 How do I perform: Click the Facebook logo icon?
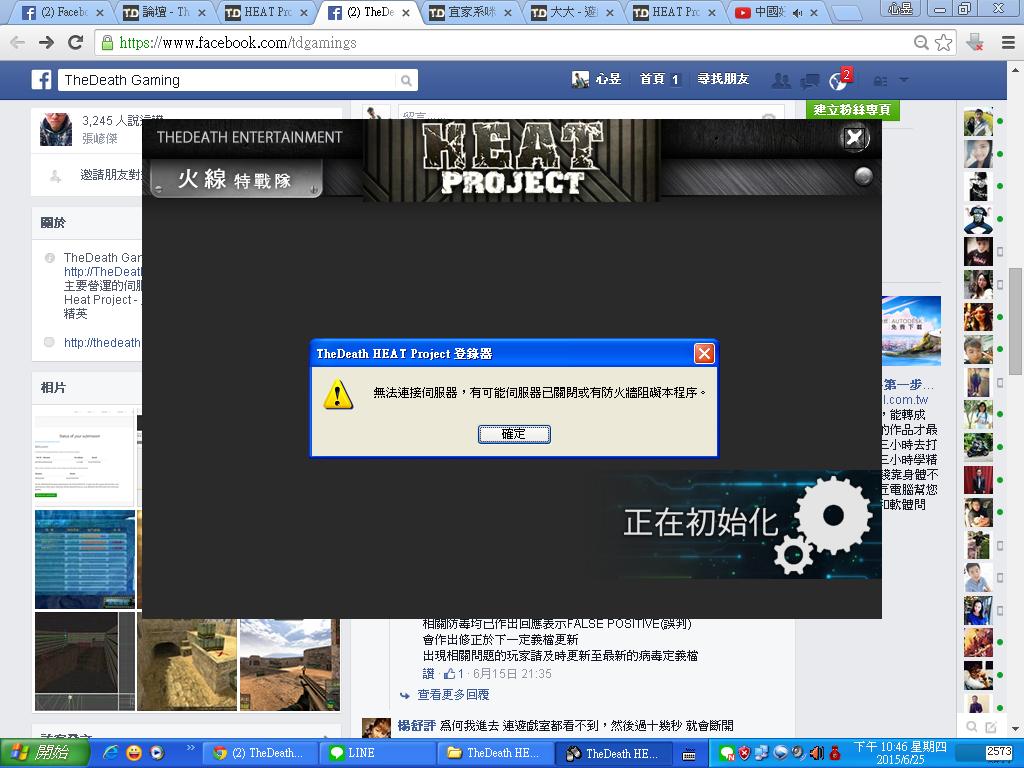point(41,80)
